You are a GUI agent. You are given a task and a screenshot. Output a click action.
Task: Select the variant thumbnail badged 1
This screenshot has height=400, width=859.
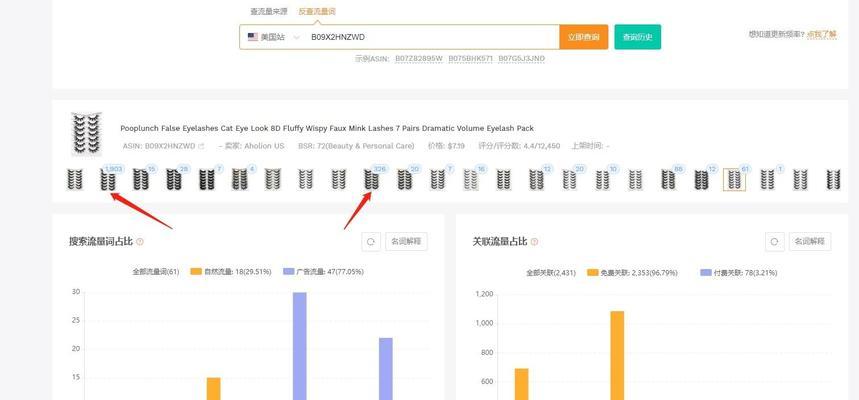click(768, 179)
